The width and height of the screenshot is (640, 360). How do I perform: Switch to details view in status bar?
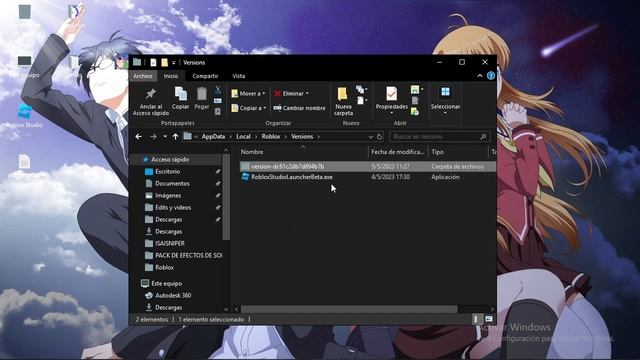[476, 319]
